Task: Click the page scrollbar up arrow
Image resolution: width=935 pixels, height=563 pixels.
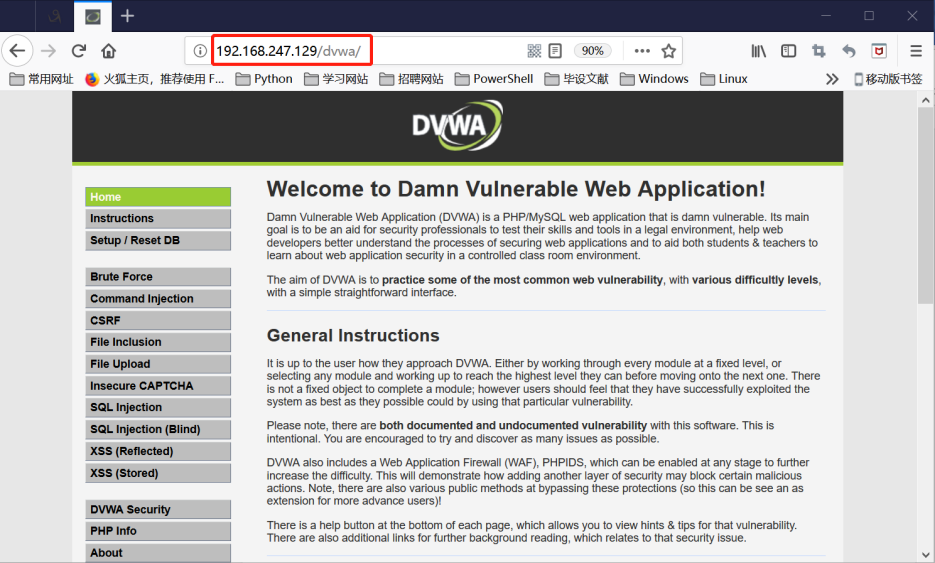Action: click(x=925, y=100)
